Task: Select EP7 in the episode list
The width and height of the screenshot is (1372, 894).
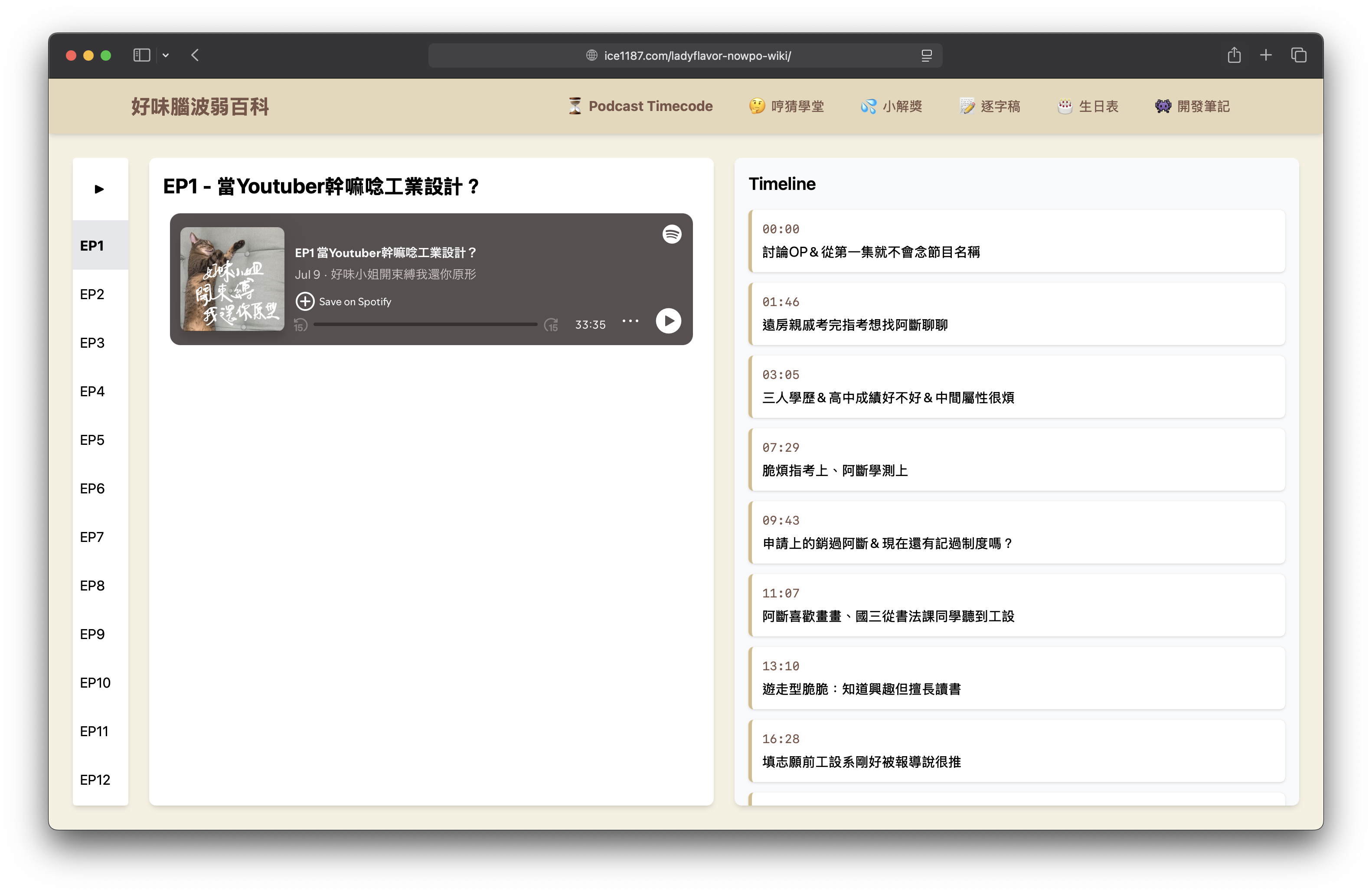Action: tap(100, 537)
